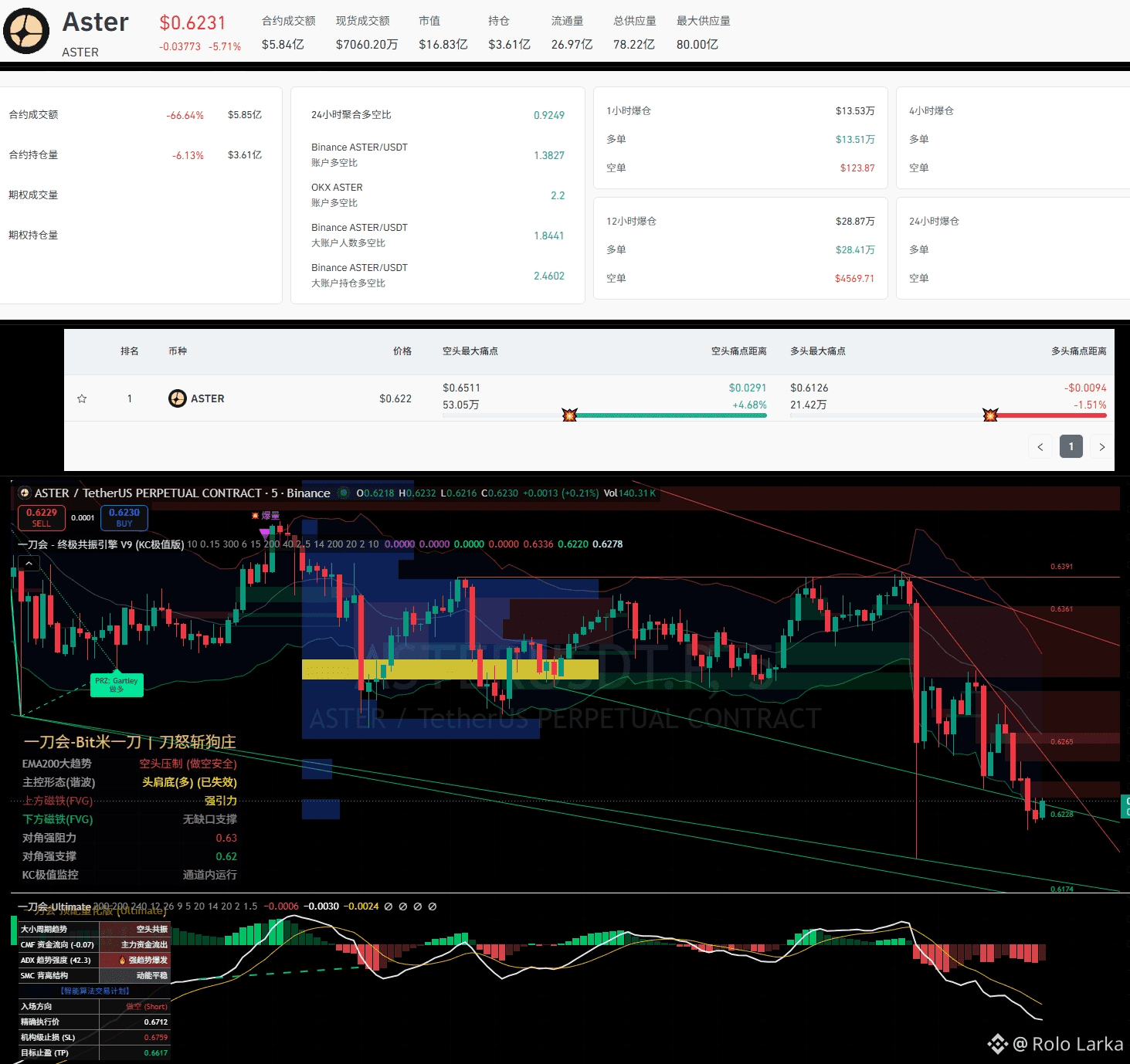The image size is (1130, 1064).
Task: Select the 一刀会 终极共振引擎 V9 indicator legend
Action: pos(100,544)
